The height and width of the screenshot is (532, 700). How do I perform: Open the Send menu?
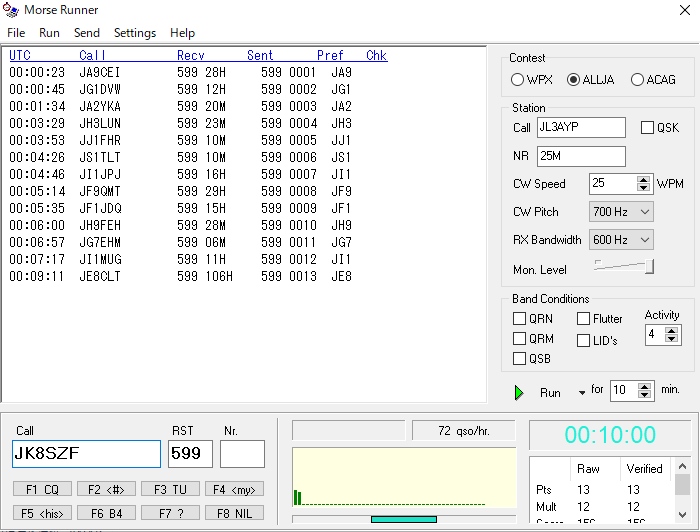coord(87,33)
